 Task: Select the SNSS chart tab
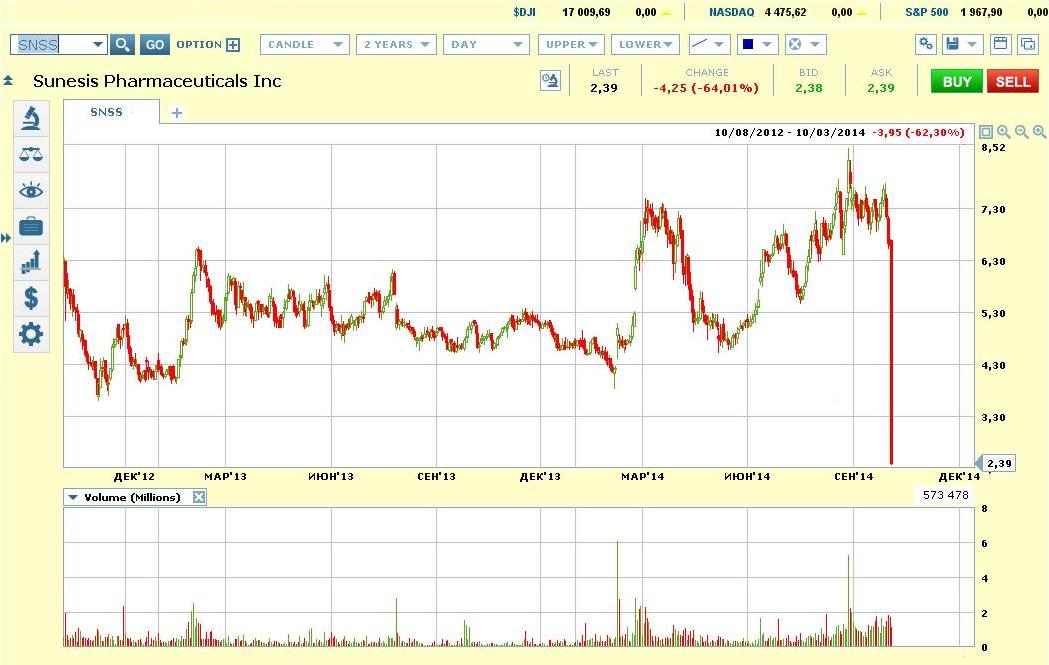pyautogui.click(x=107, y=113)
